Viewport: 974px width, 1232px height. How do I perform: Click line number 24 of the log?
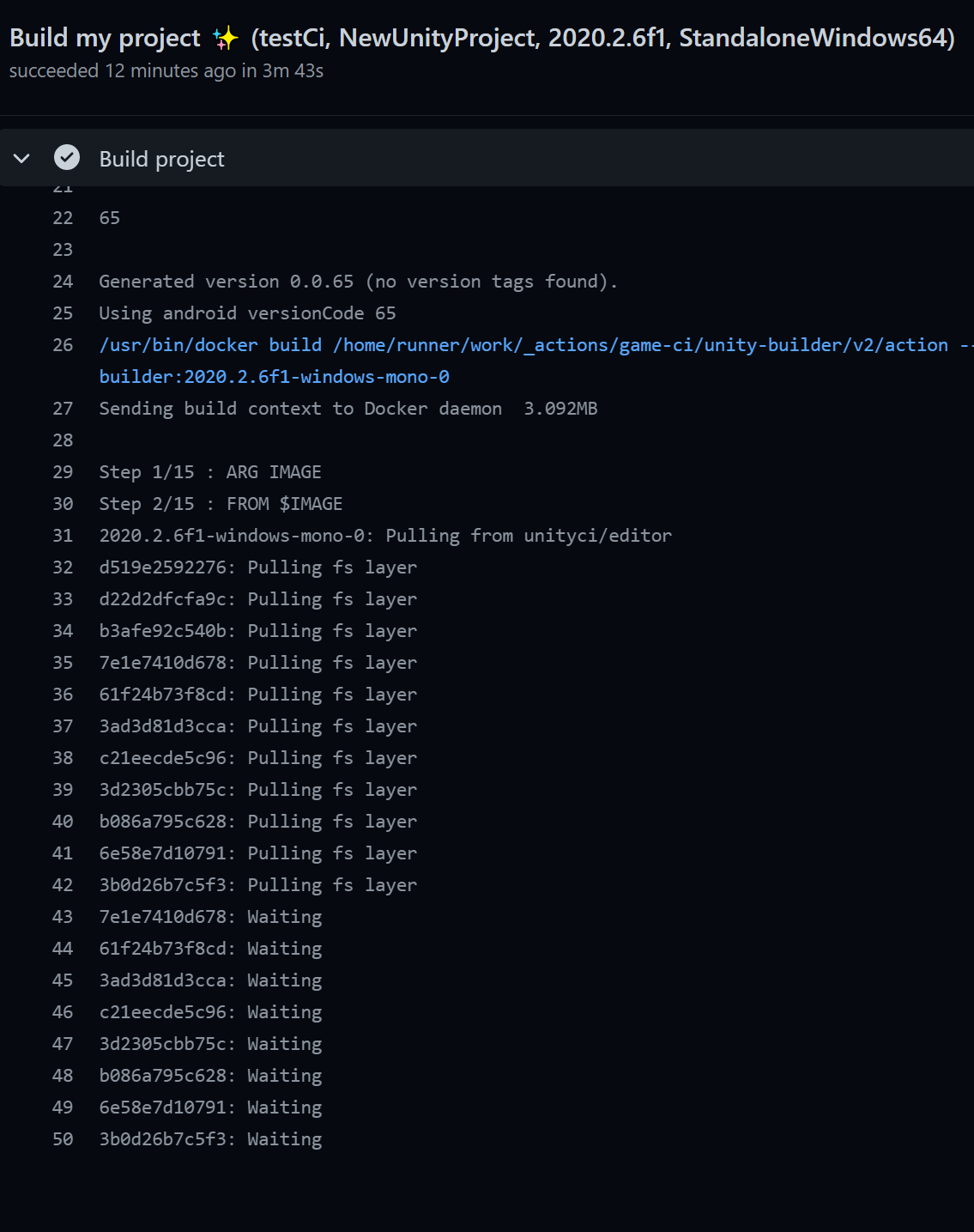(63, 281)
